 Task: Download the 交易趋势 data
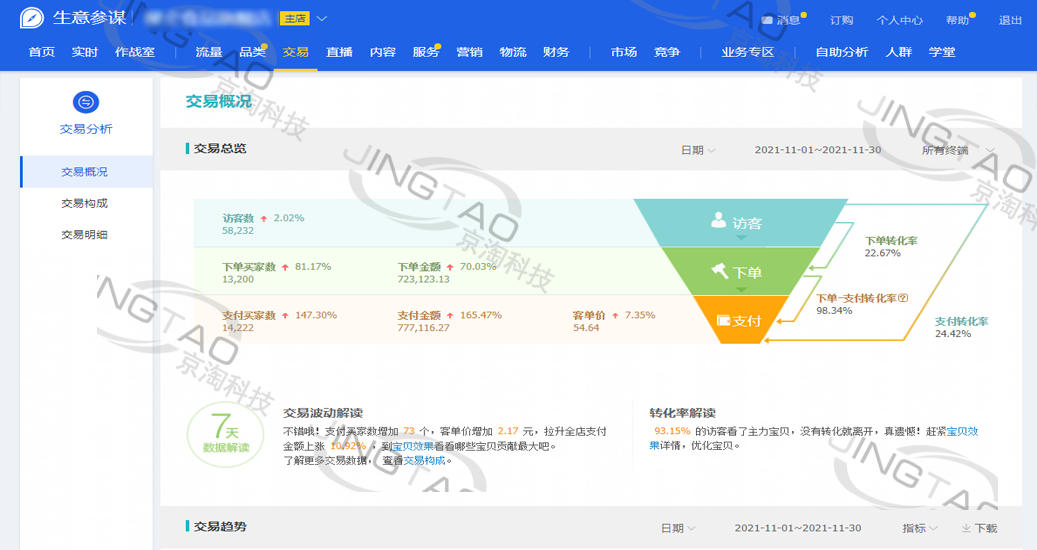979,528
